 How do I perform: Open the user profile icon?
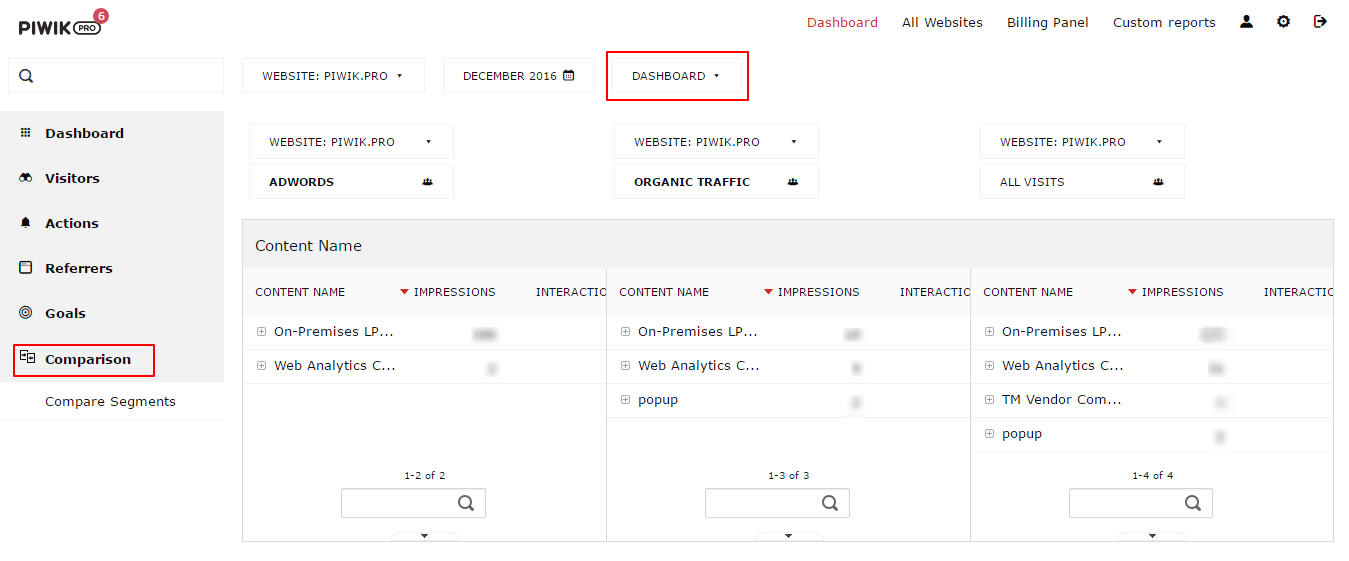pos(1246,21)
